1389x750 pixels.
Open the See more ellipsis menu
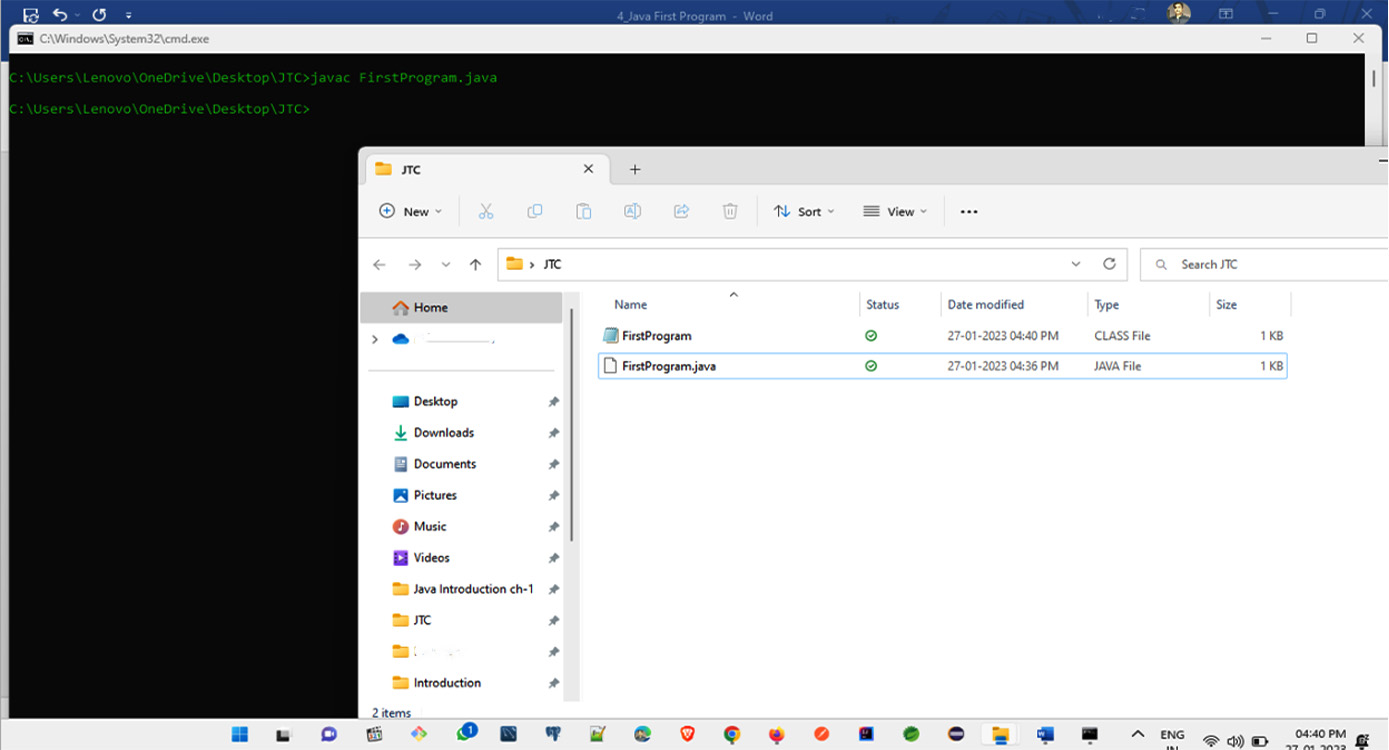click(x=968, y=211)
